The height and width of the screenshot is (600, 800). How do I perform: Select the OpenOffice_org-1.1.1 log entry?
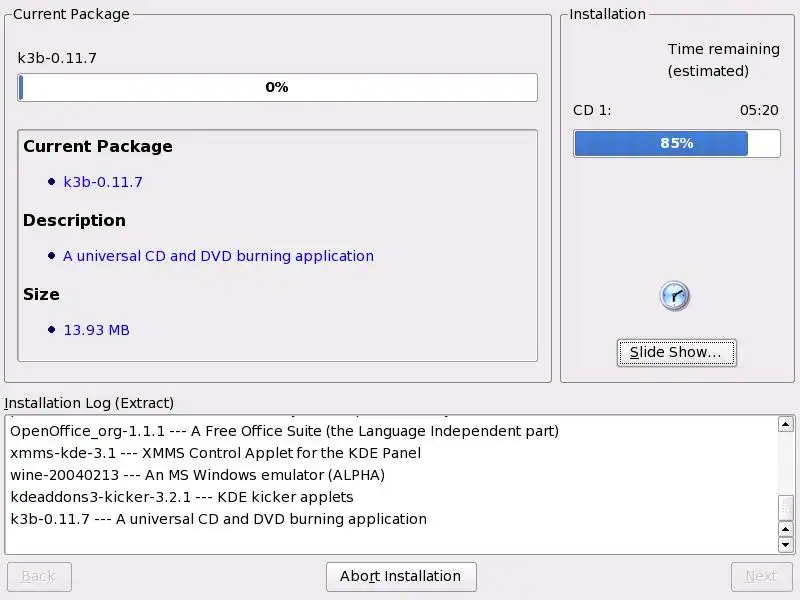(284, 431)
